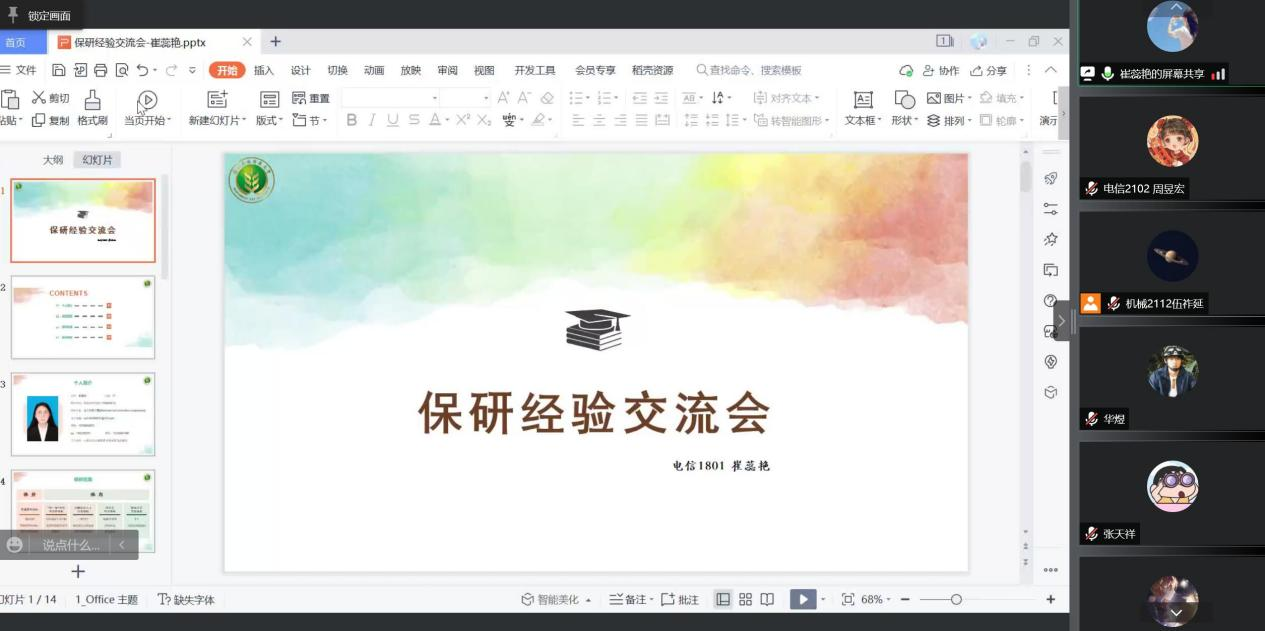Select slide 3 thumbnail in slide panel

coord(84,412)
